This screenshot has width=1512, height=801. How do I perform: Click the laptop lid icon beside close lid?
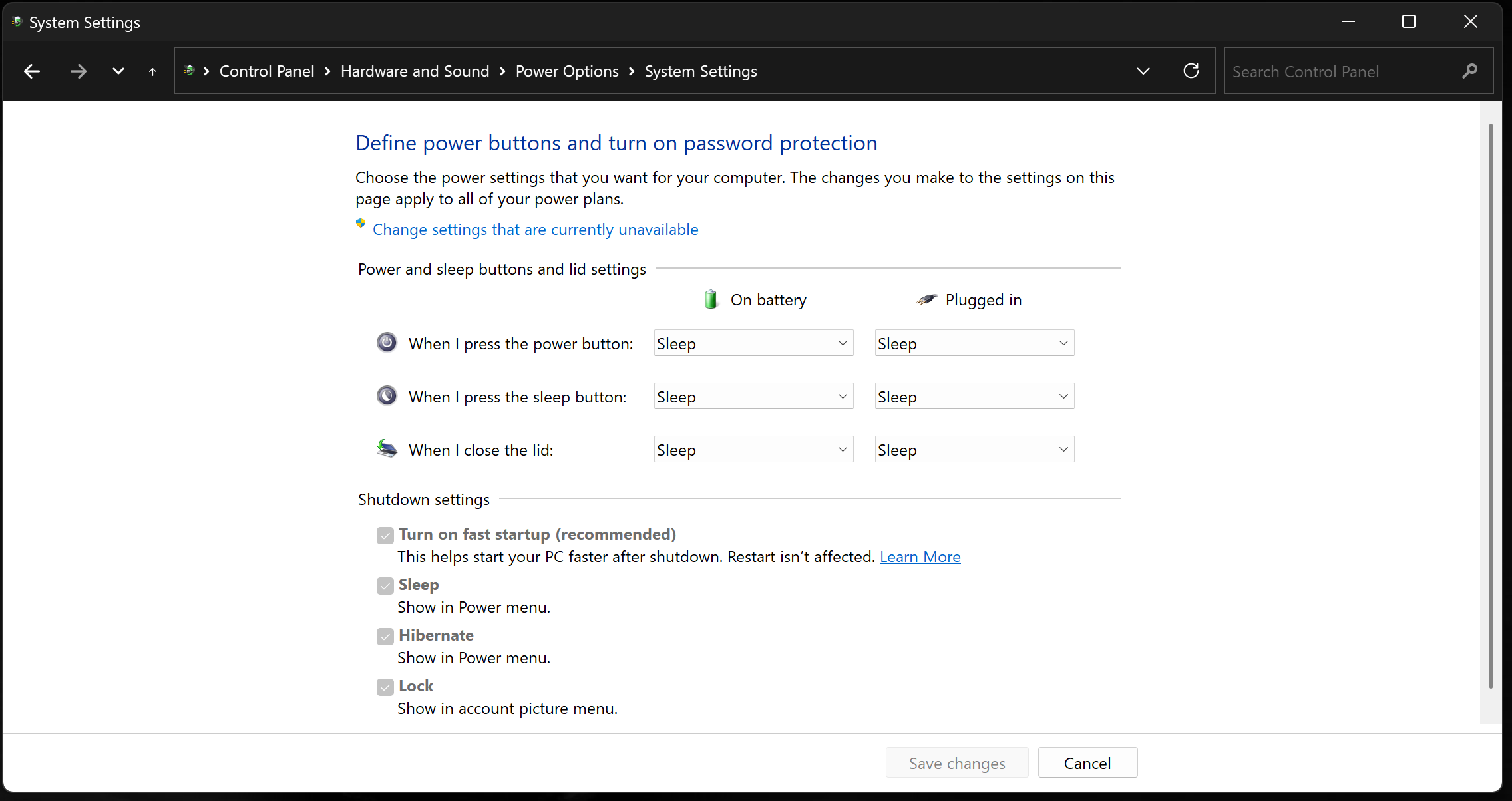pos(387,449)
